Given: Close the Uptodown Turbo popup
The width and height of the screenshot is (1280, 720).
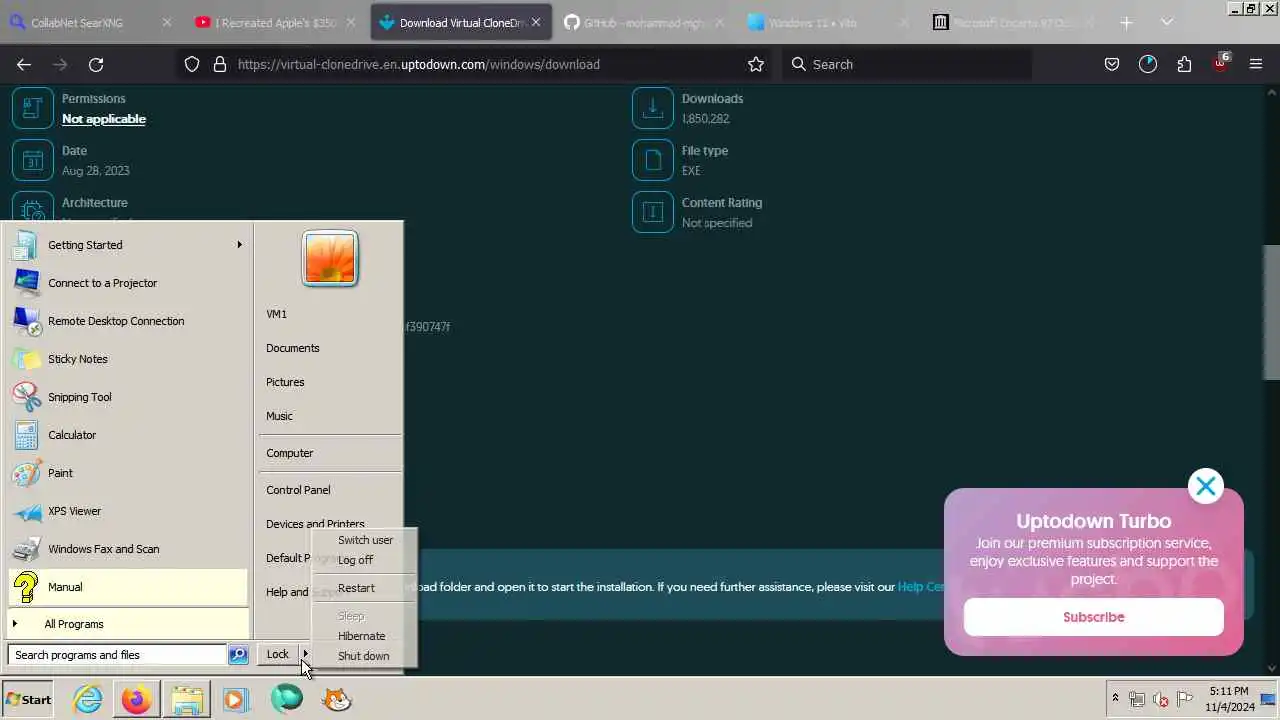Looking at the screenshot, I should 1206,487.
